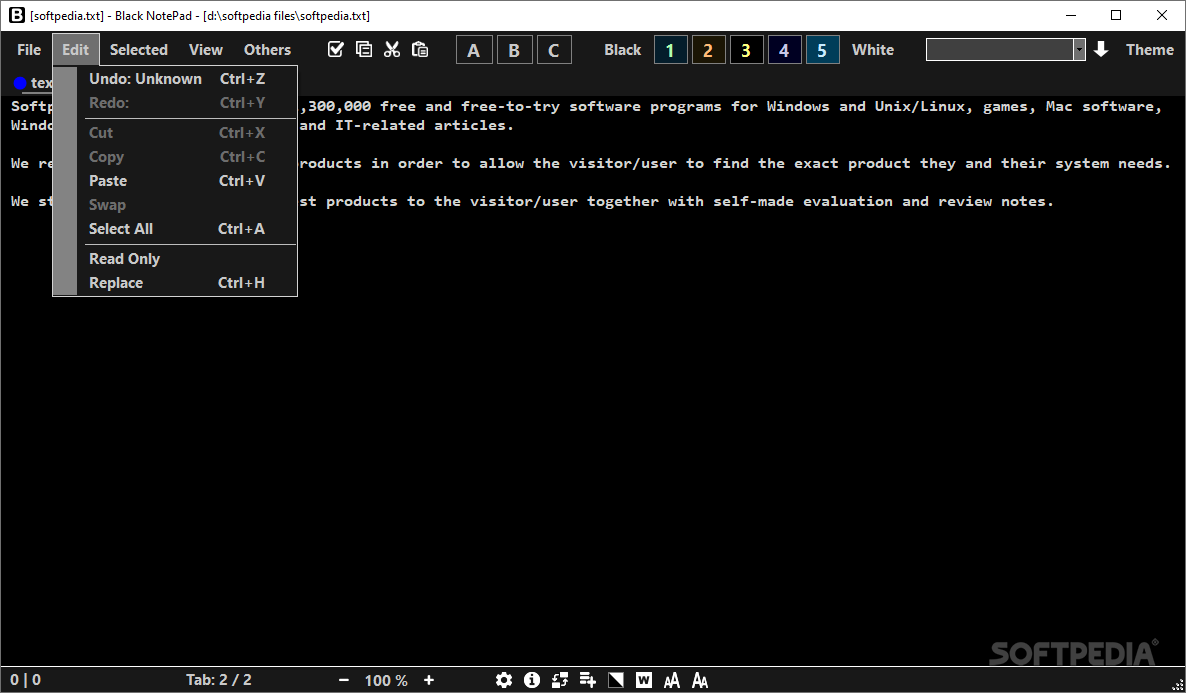This screenshot has width=1186, height=693.
Task: Select the document tab with the blue dot
Action: [33, 82]
